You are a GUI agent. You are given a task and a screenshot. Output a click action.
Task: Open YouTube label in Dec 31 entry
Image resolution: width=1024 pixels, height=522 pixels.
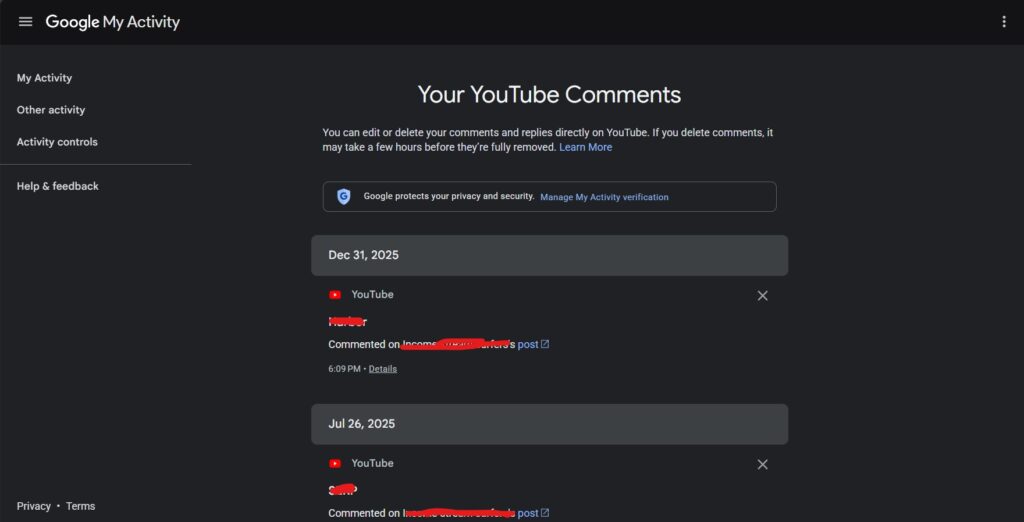[x=372, y=295]
